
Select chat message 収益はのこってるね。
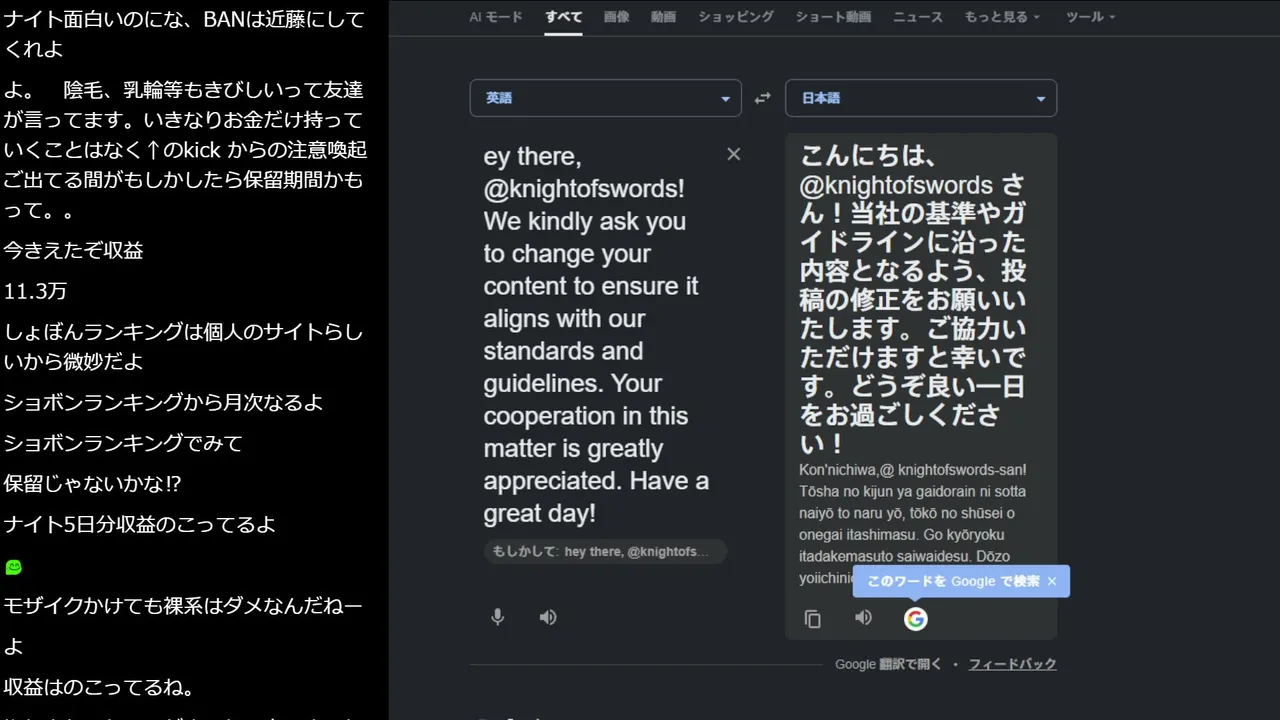click(x=99, y=687)
